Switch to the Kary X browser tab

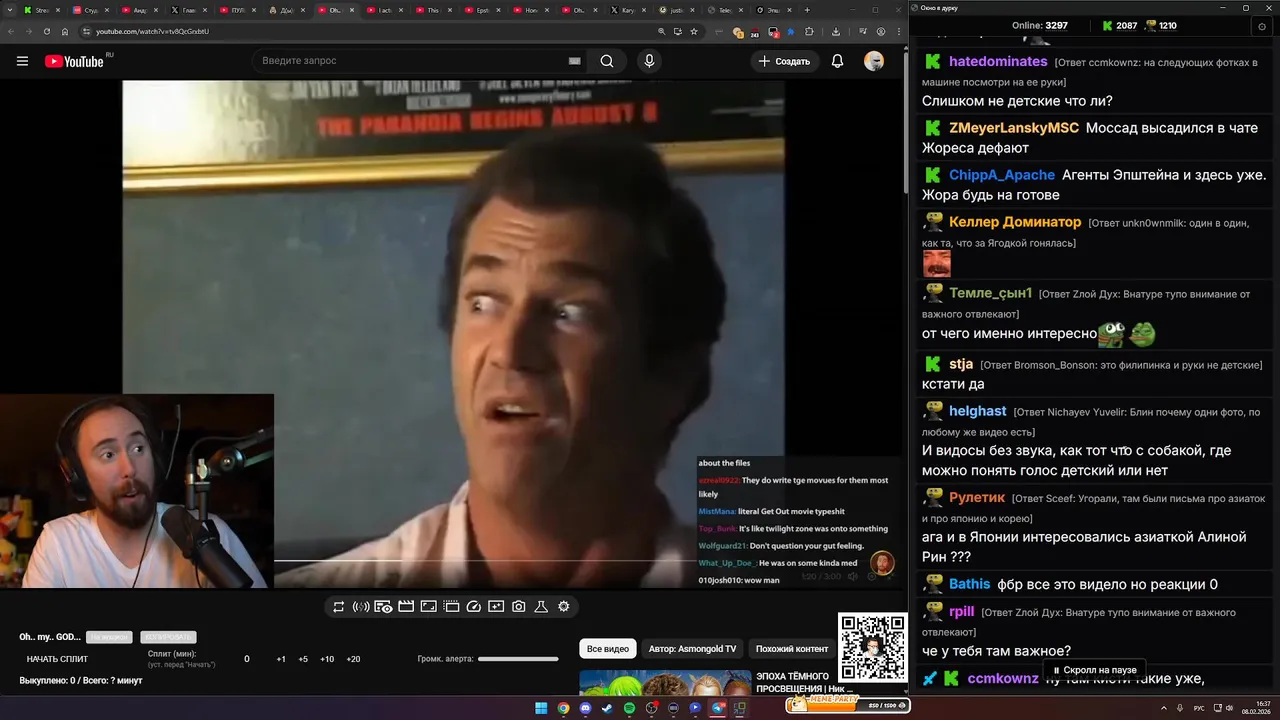(x=628, y=10)
